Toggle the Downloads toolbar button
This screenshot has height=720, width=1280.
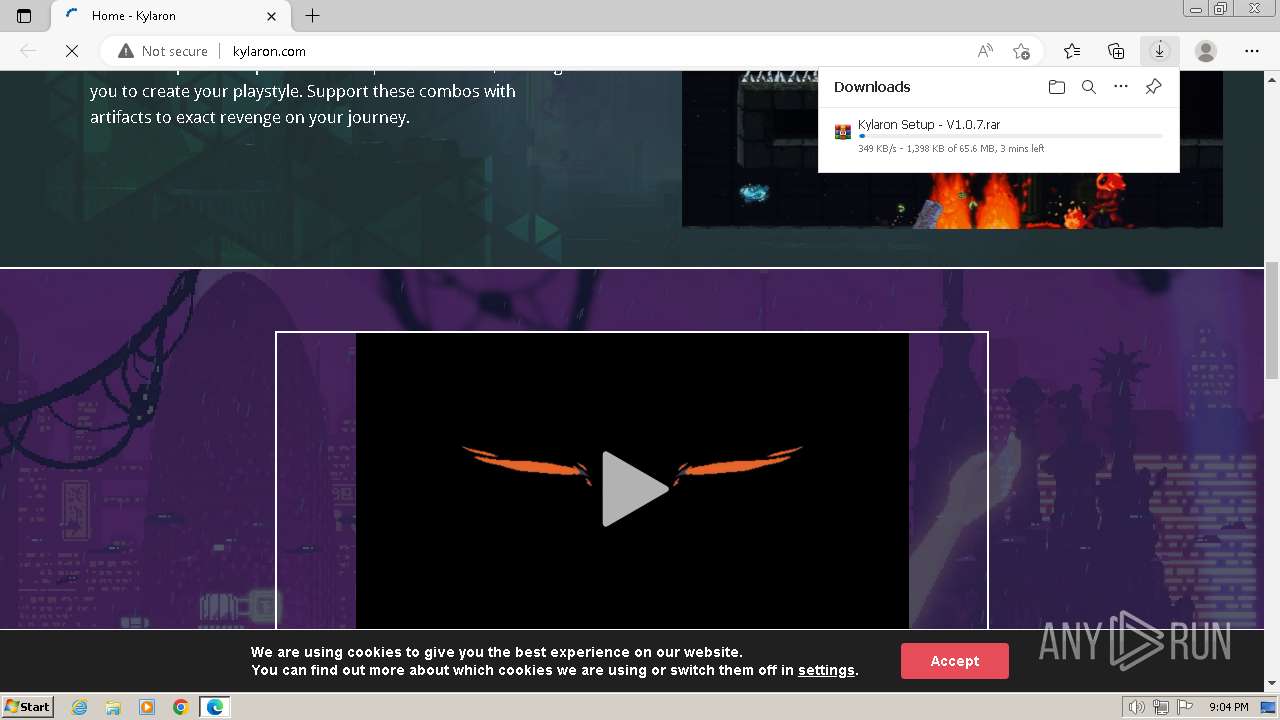(x=1160, y=51)
